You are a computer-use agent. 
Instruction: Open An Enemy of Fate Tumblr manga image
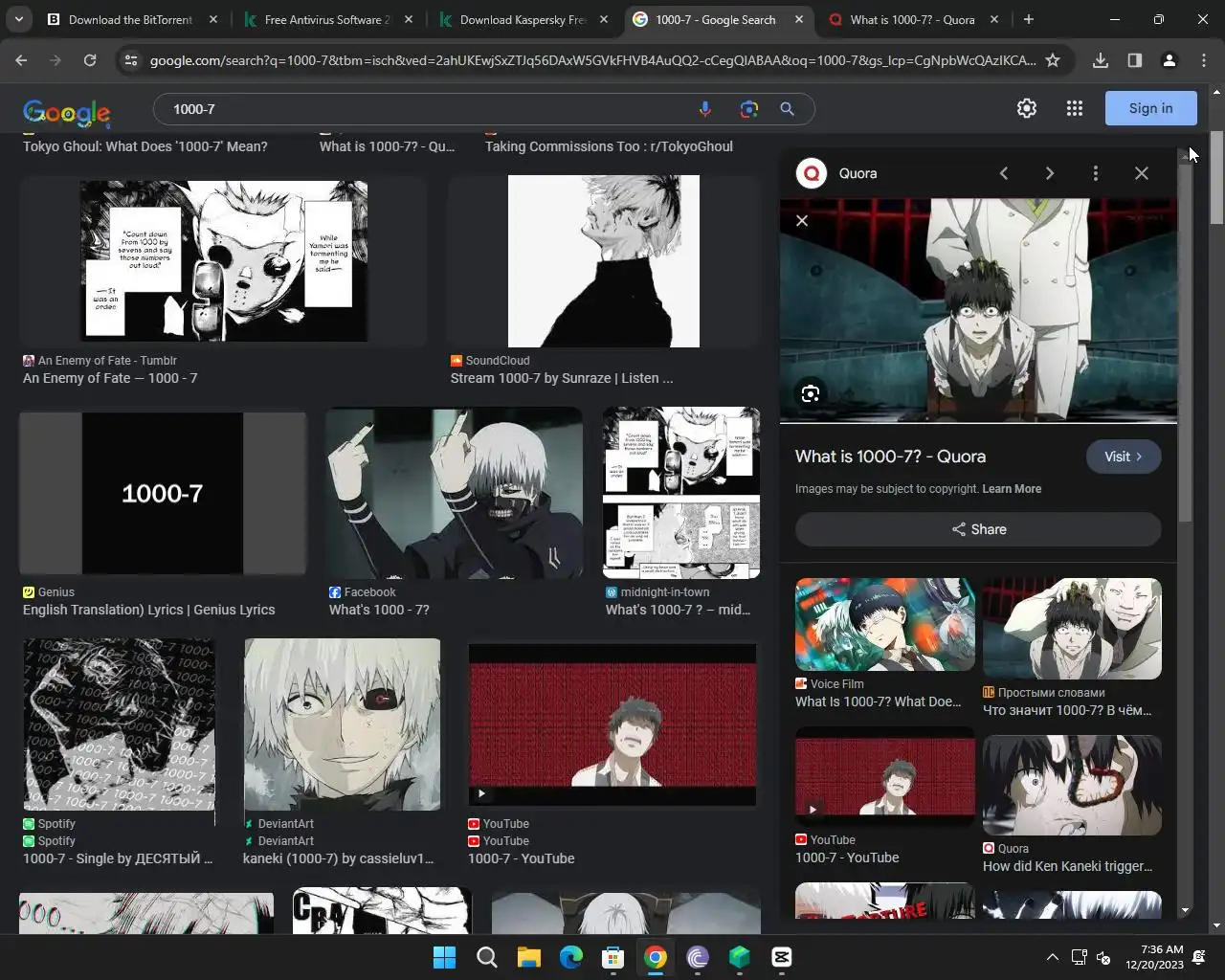pyautogui.click(x=224, y=260)
